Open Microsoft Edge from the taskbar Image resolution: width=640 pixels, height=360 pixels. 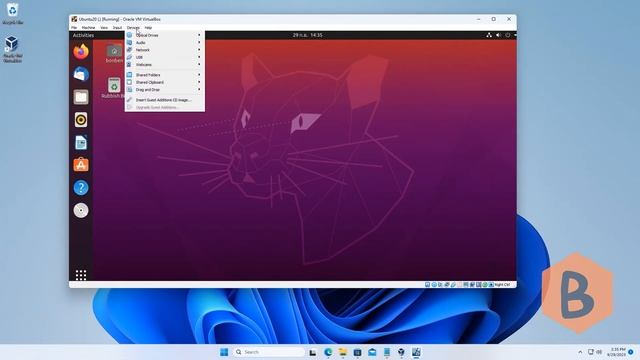(328, 352)
